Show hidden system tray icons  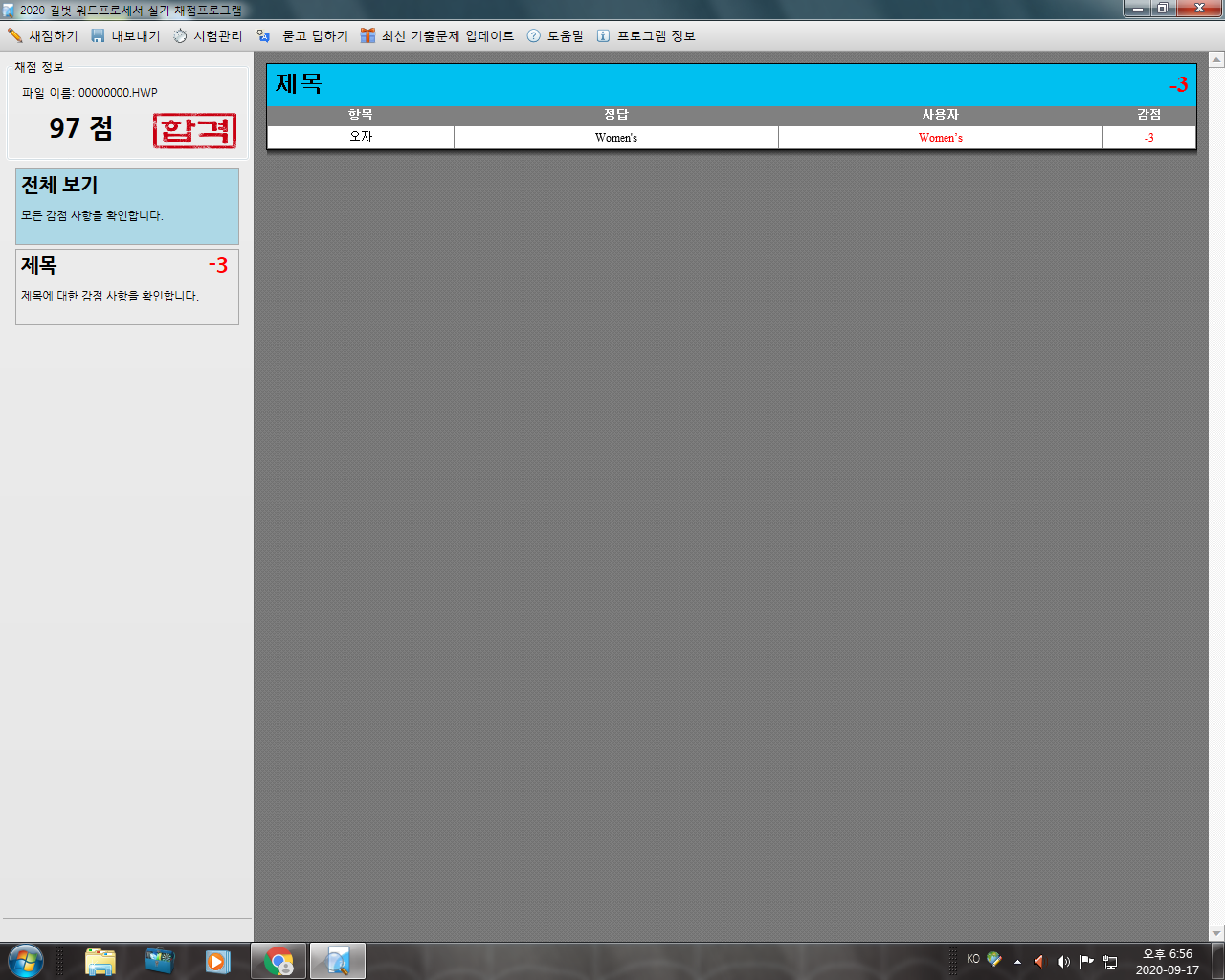tap(1017, 961)
